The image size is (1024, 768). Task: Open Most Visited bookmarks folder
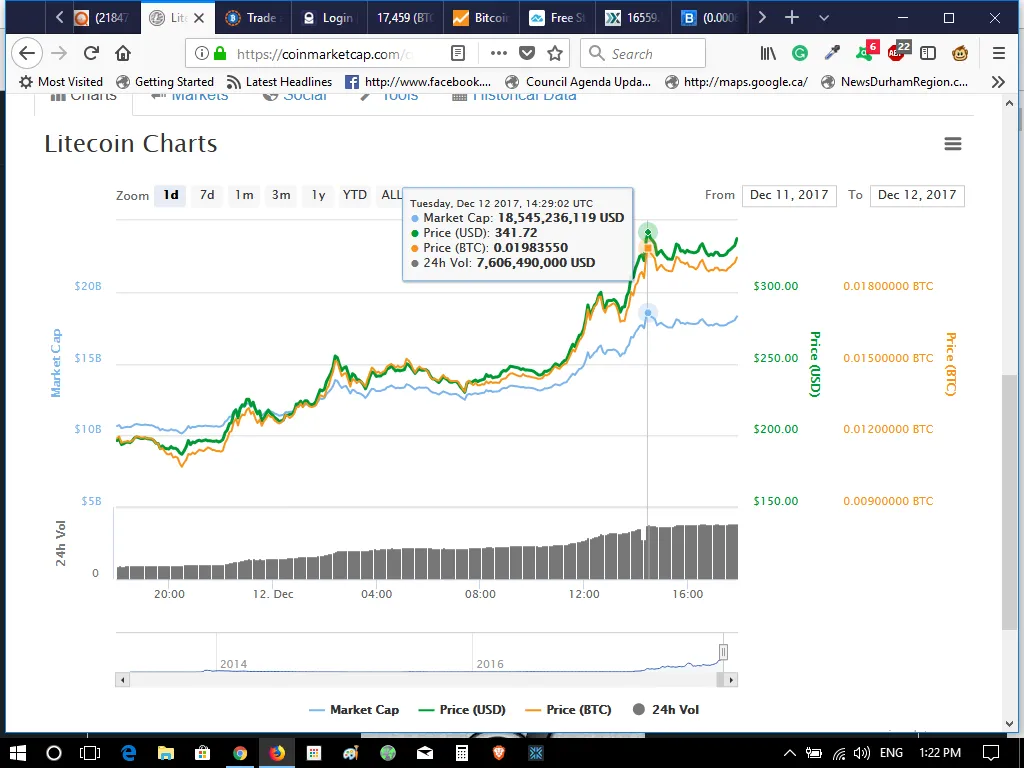point(61,82)
